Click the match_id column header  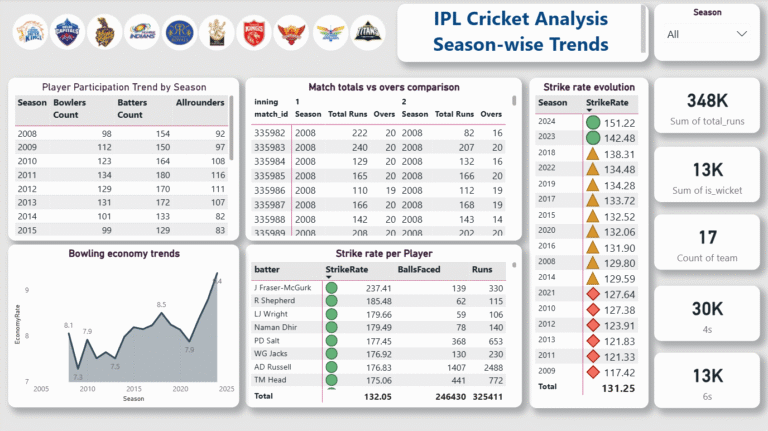(271, 114)
